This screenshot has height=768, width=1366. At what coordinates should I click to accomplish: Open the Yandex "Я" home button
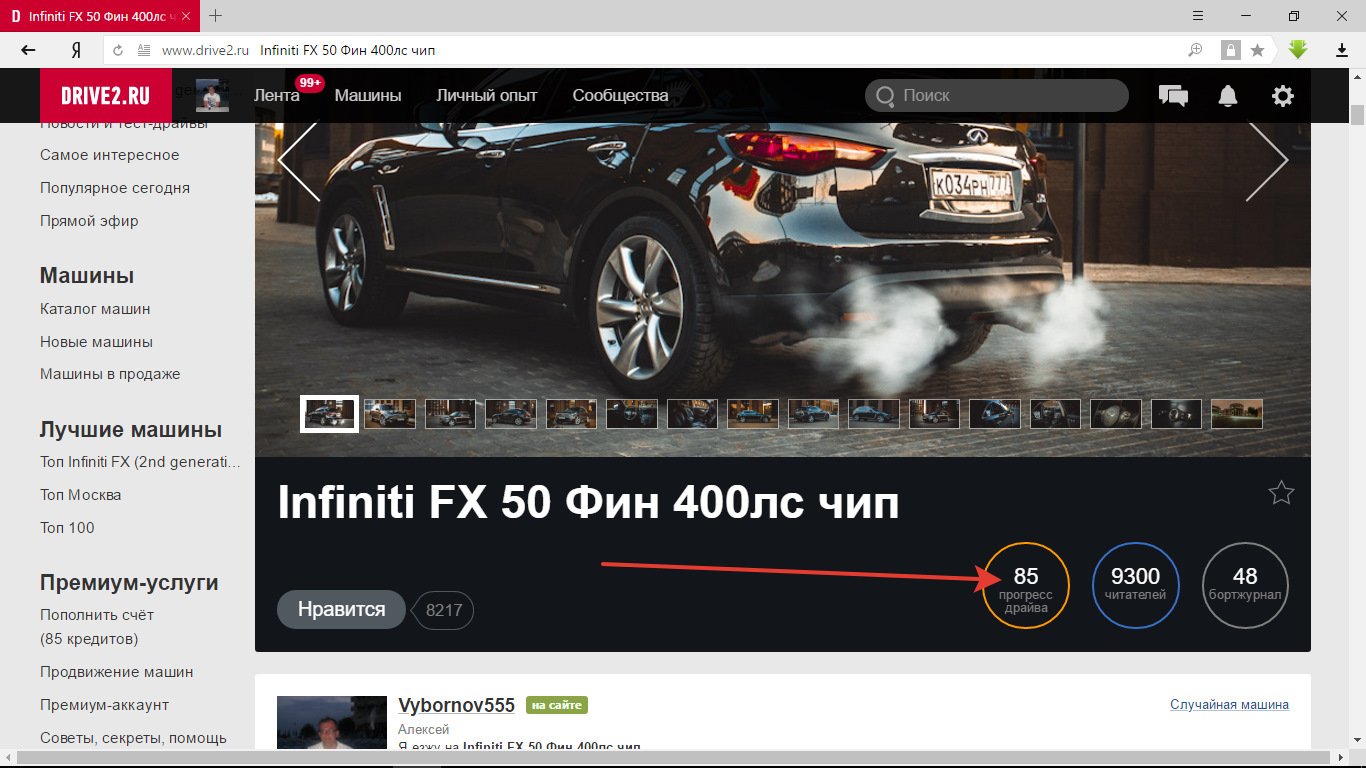pos(76,50)
